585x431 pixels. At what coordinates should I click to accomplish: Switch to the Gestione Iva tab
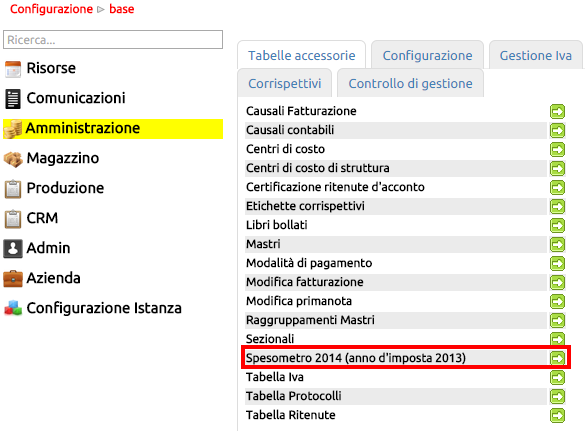535,56
